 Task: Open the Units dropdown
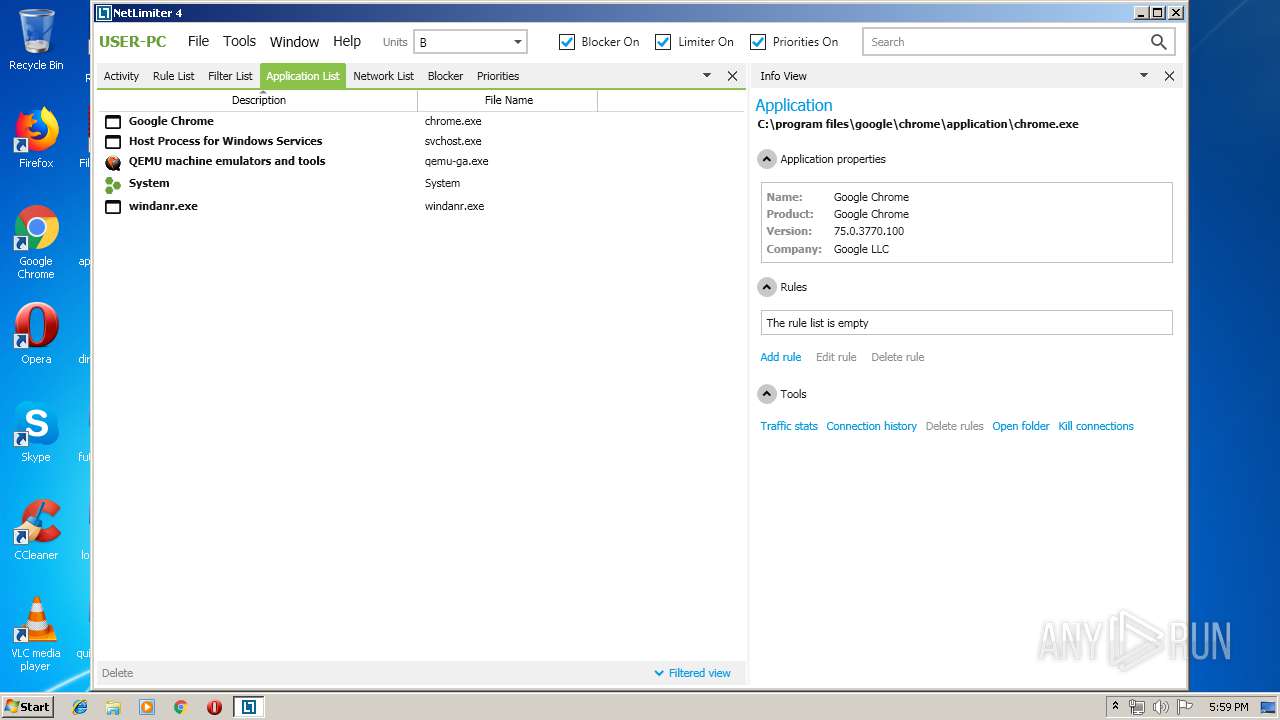click(470, 42)
